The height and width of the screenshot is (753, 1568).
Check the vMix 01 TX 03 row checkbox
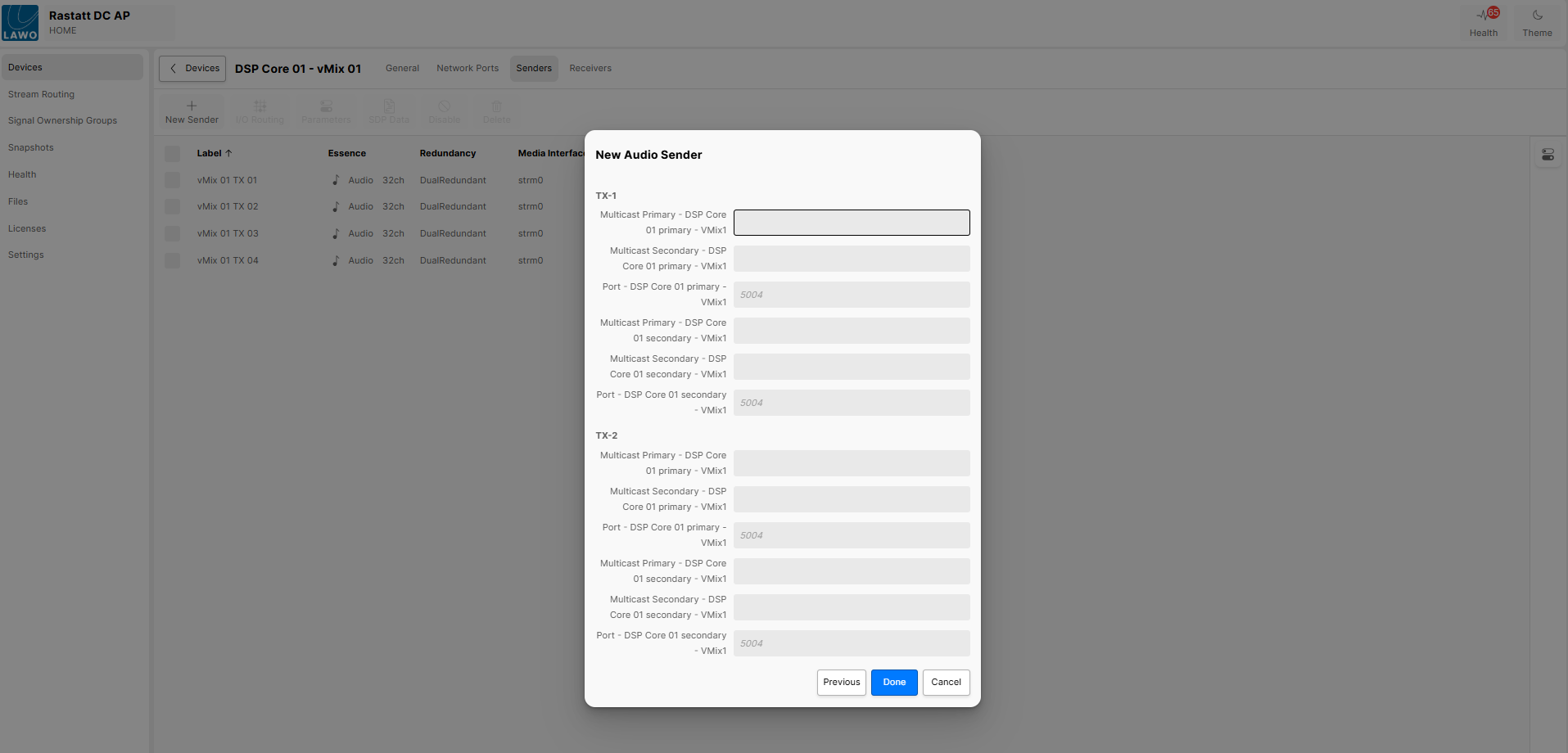(173, 234)
